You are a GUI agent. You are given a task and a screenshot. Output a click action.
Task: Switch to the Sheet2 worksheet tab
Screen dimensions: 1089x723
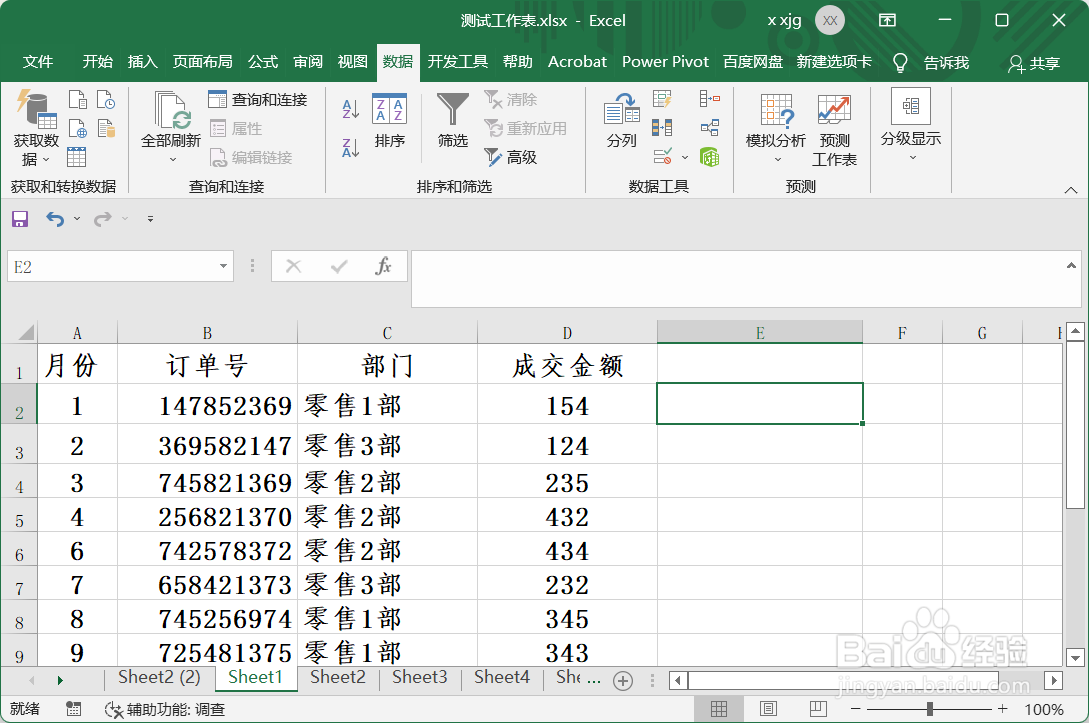337,677
